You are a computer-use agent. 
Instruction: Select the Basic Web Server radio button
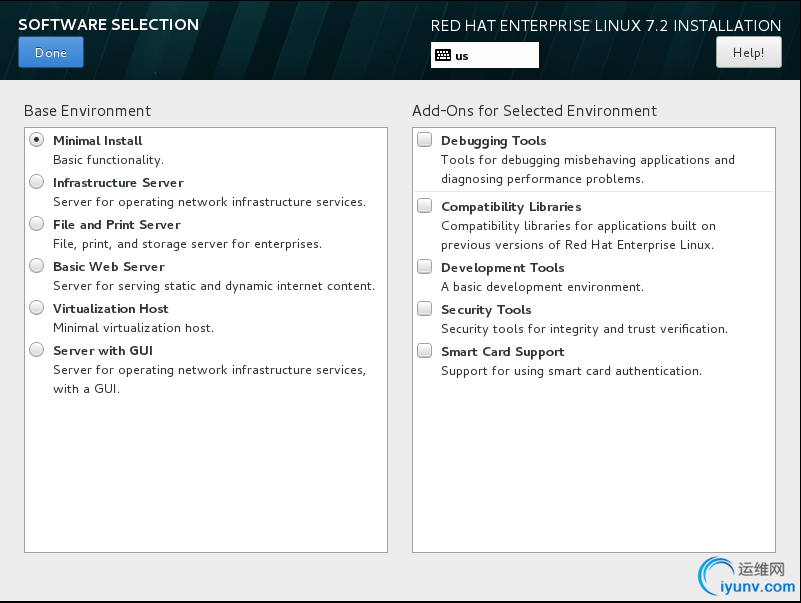click(37, 265)
